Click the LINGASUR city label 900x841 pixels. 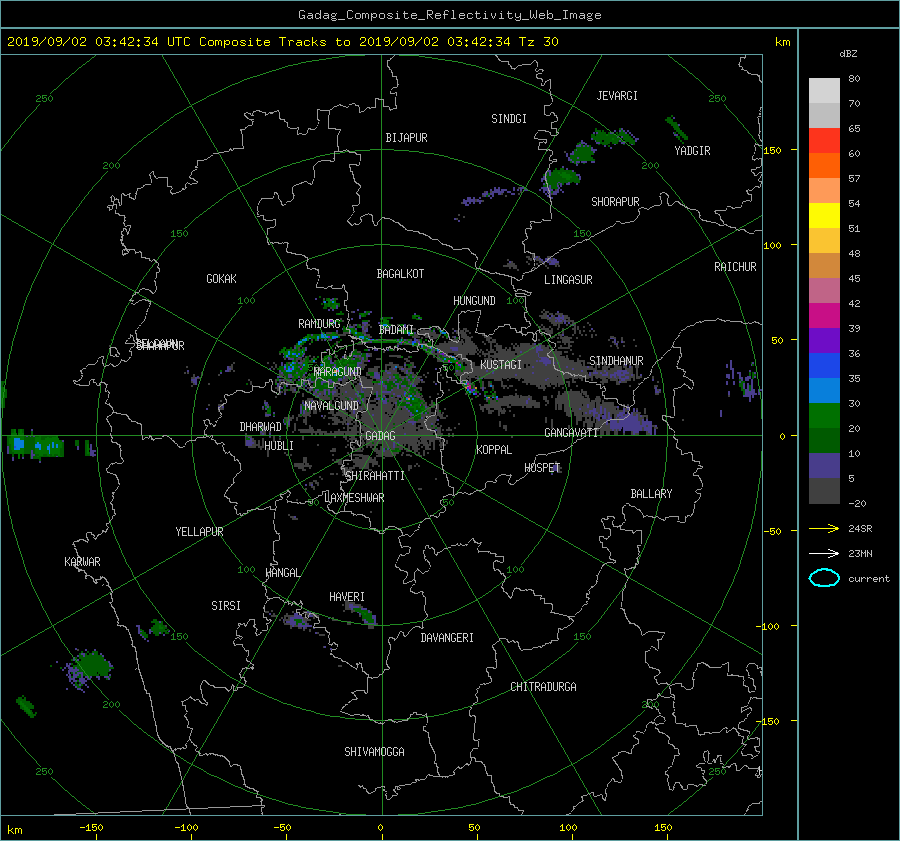point(568,280)
